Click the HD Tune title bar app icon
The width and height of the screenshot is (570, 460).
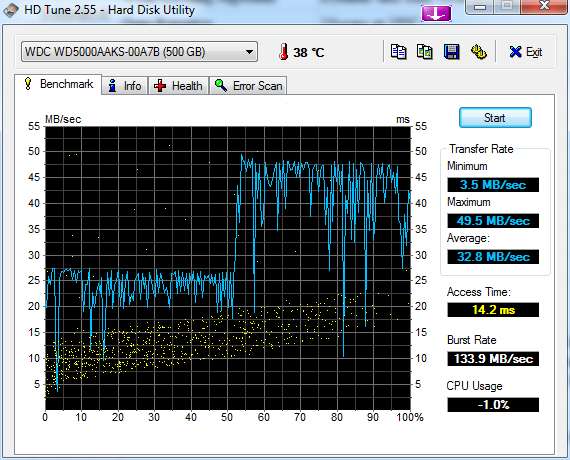coord(11,10)
